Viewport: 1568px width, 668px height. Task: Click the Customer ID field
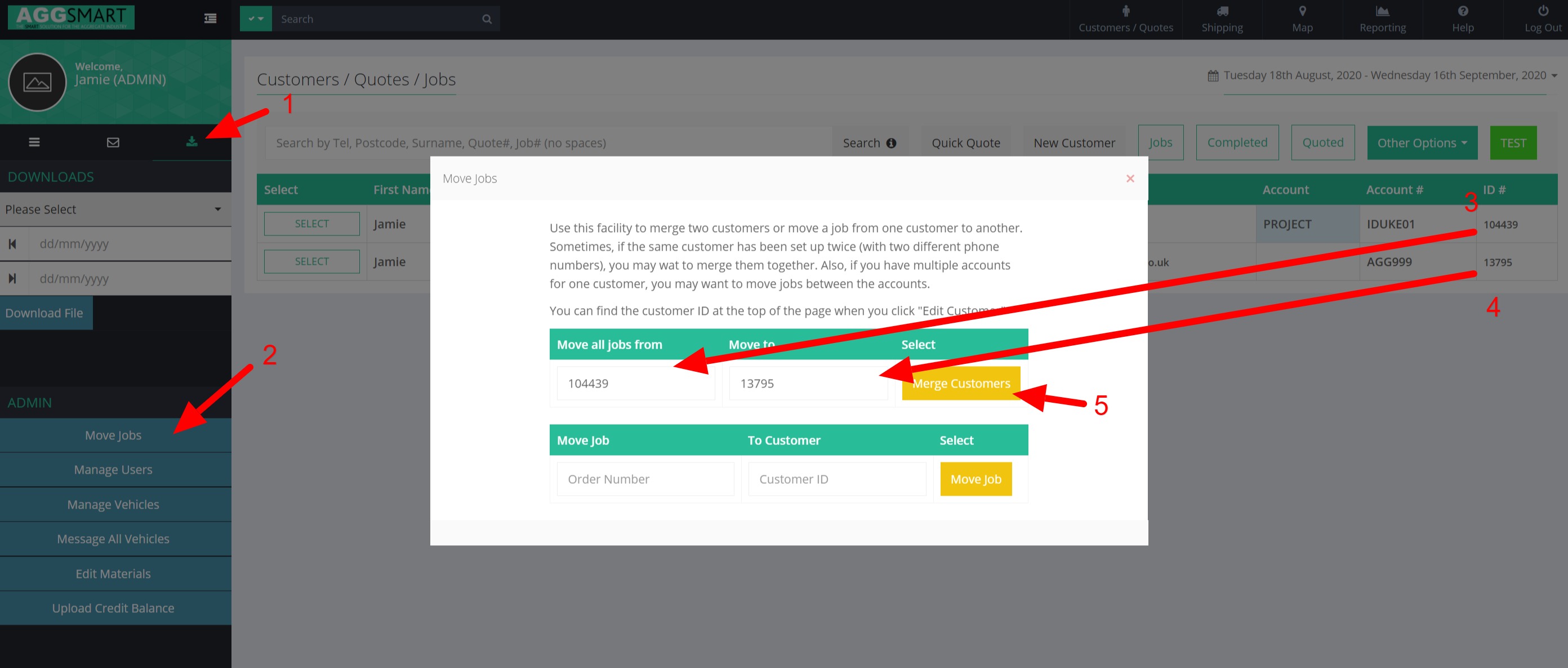coord(837,479)
